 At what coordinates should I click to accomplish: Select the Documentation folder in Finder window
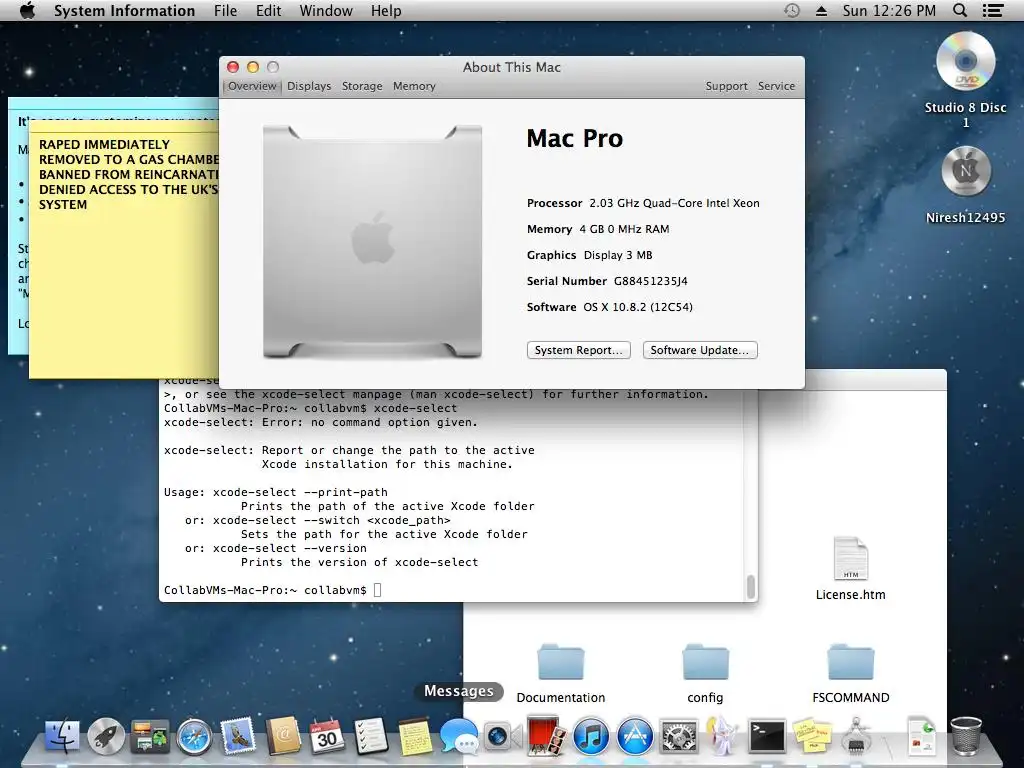point(560,662)
